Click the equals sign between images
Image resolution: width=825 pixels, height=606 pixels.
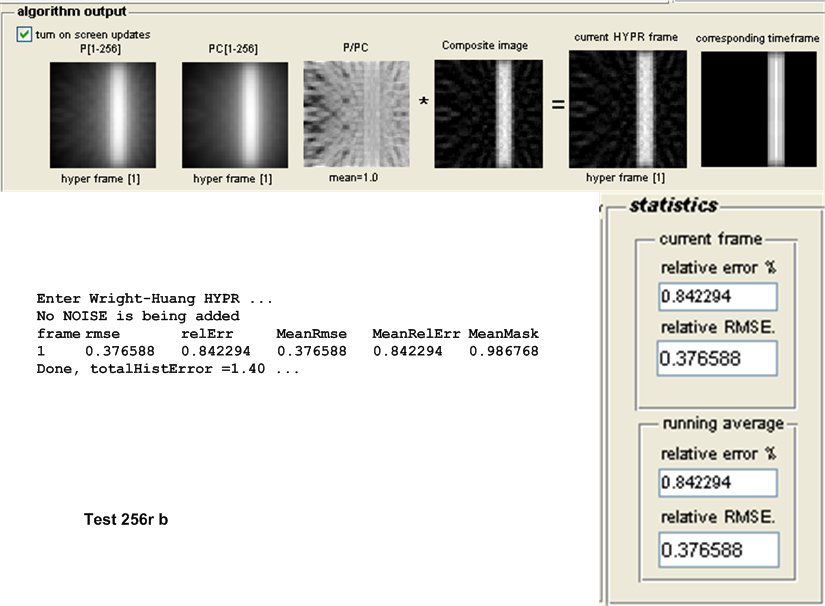click(556, 104)
